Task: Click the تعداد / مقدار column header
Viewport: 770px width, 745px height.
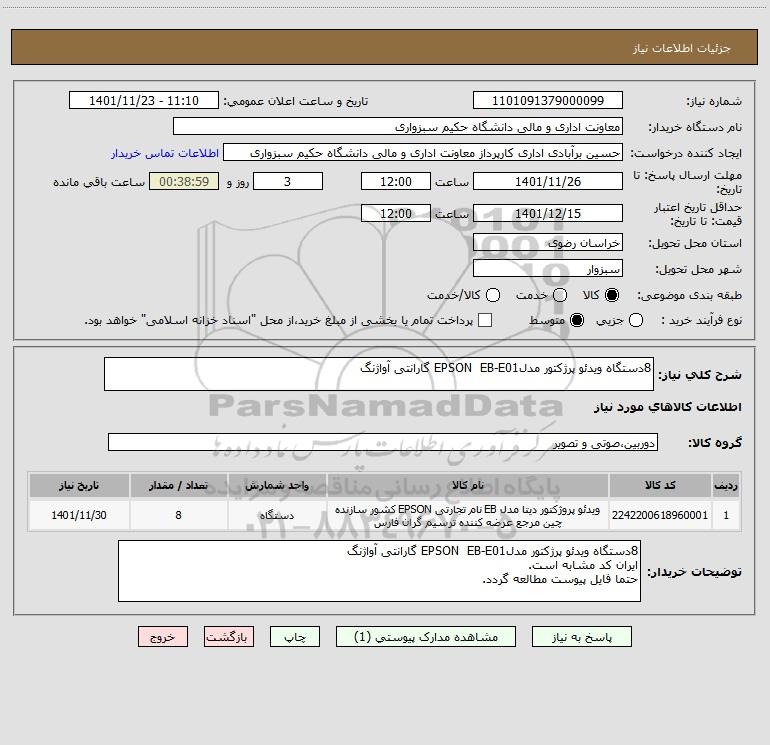Action: [178, 485]
